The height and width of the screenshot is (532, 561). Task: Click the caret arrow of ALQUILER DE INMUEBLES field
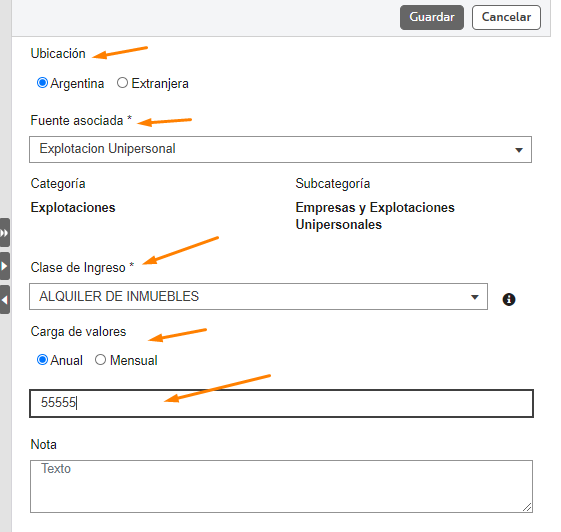(475, 297)
